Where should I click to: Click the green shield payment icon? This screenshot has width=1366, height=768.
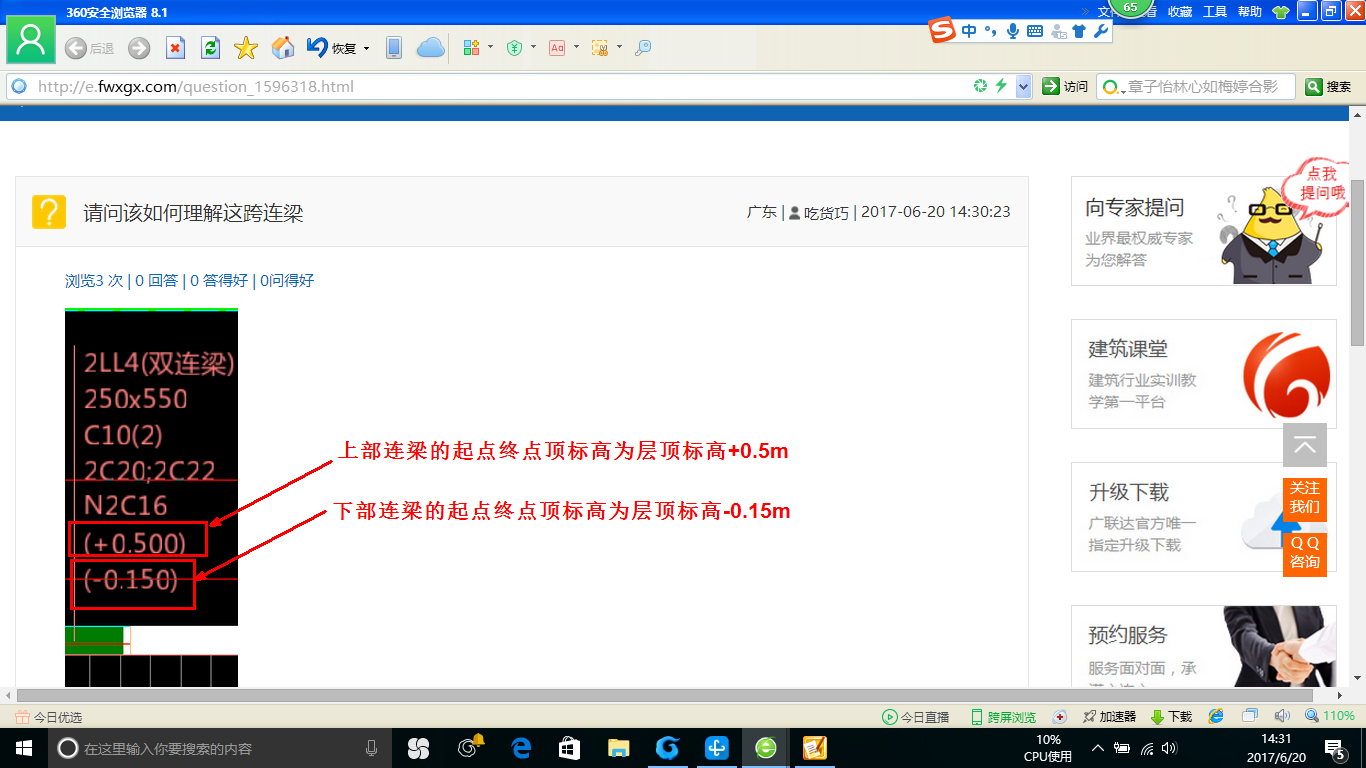click(515, 47)
